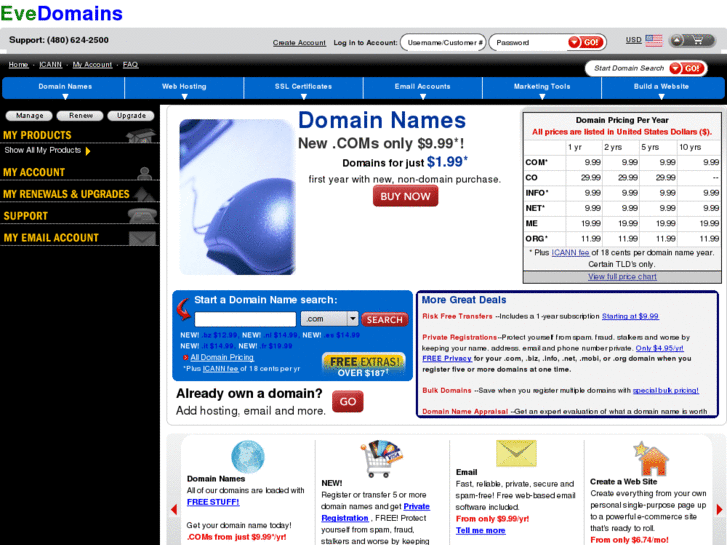Click the EveDomains logo
Screen dimensions: 727x545
click(x=62, y=13)
